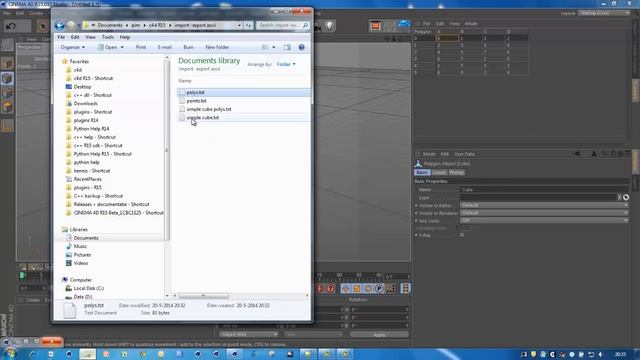Click the New folder button
The width and height of the screenshot is (640, 360).
(217, 47)
